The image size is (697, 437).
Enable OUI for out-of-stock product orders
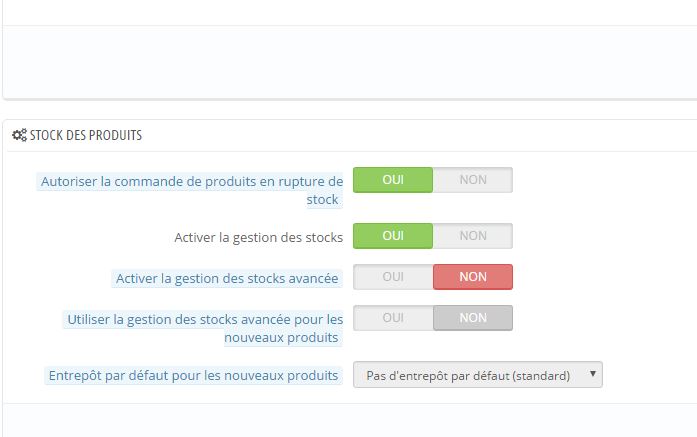pyautogui.click(x=393, y=180)
